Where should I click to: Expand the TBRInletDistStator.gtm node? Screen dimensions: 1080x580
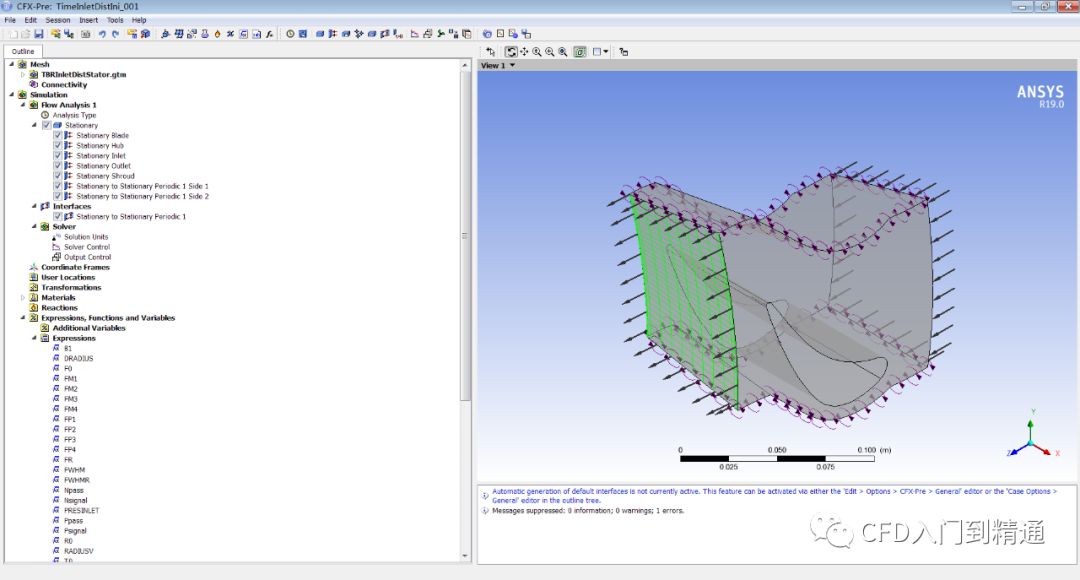[x=23, y=74]
